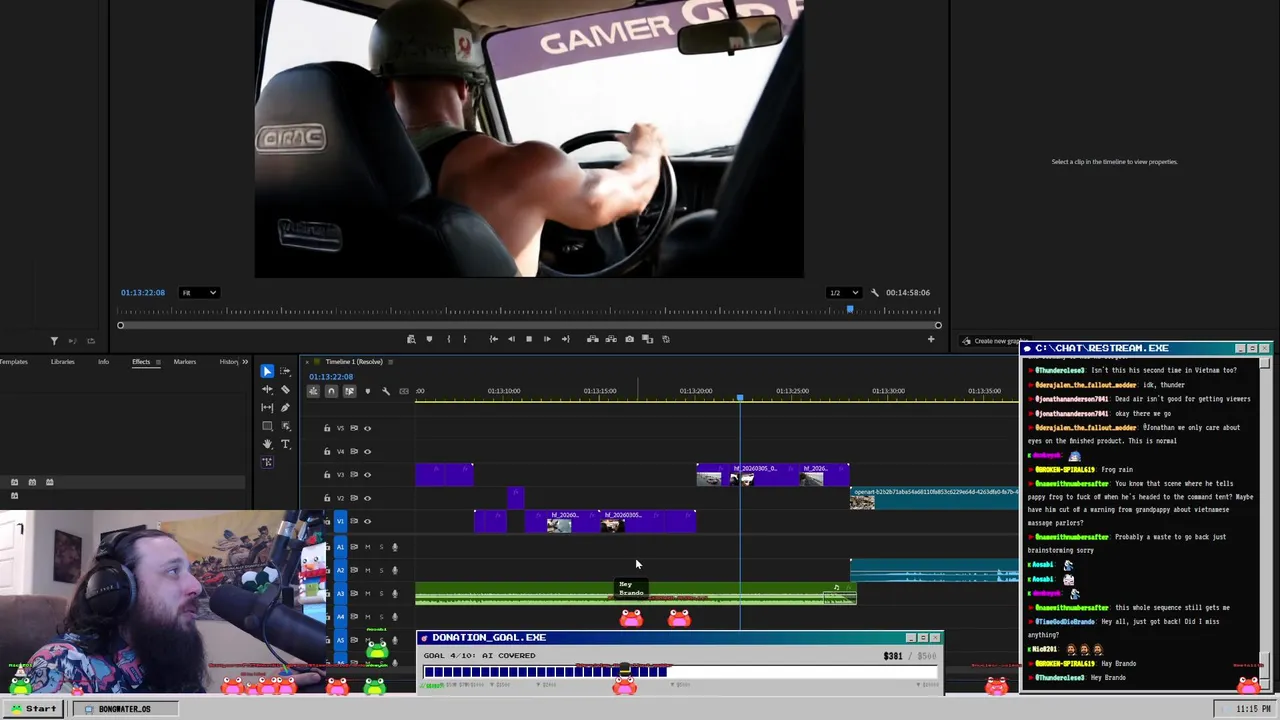Select the Type tool
Image resolution: width=1280 pixels, height=720 pixels.
click(x=285, y=444)
